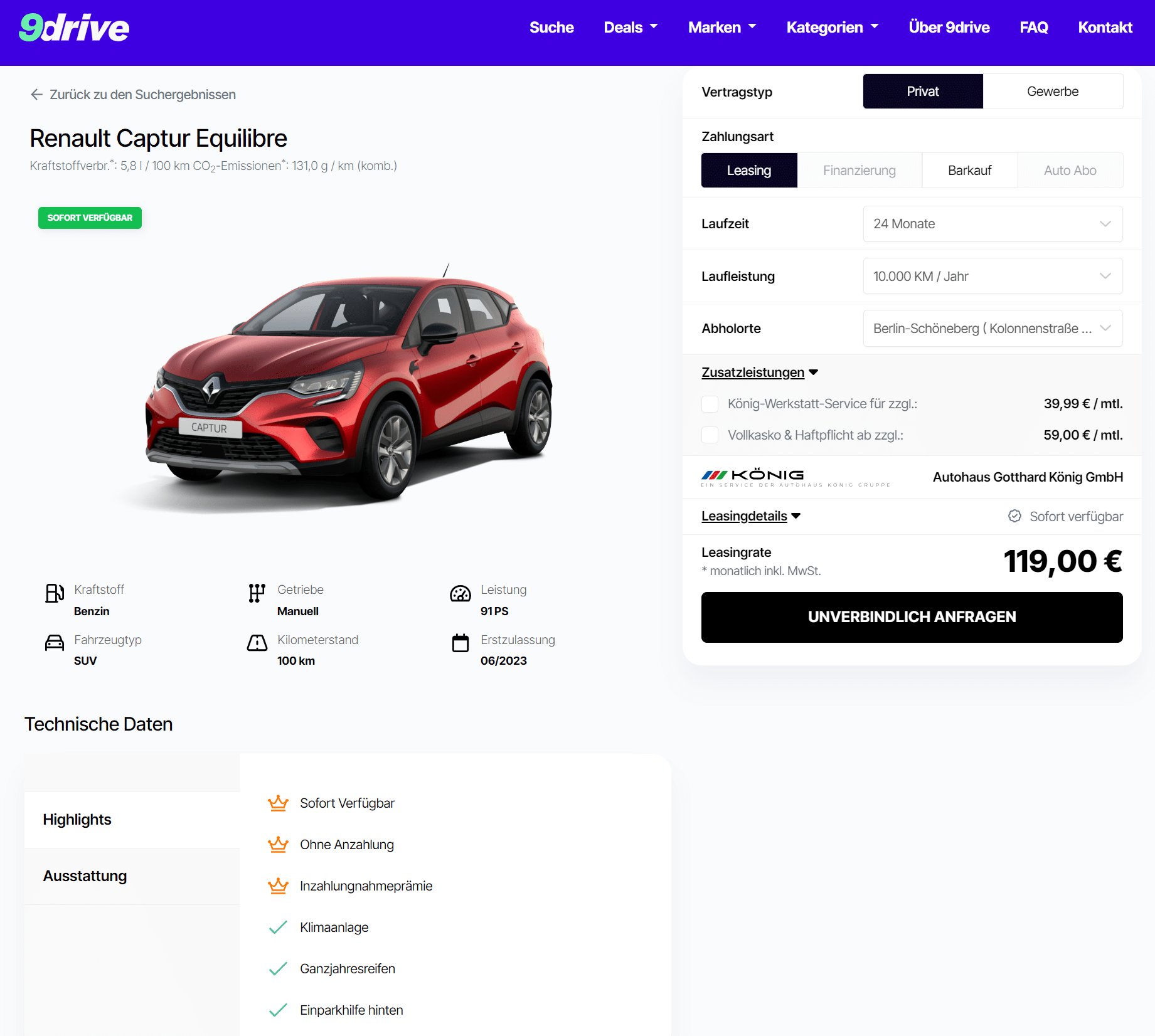
Task: Switch to the Highlights tab
Action: [132, 820]
